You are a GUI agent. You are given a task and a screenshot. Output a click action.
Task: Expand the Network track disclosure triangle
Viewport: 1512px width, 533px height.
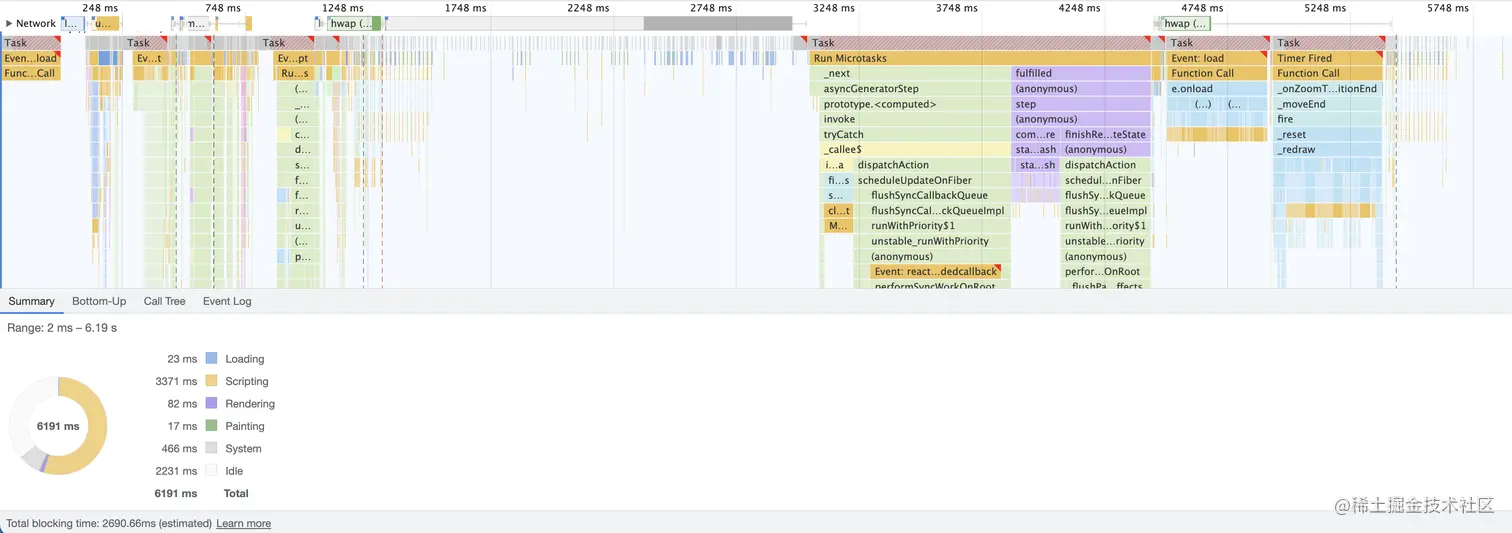[9, 23]
